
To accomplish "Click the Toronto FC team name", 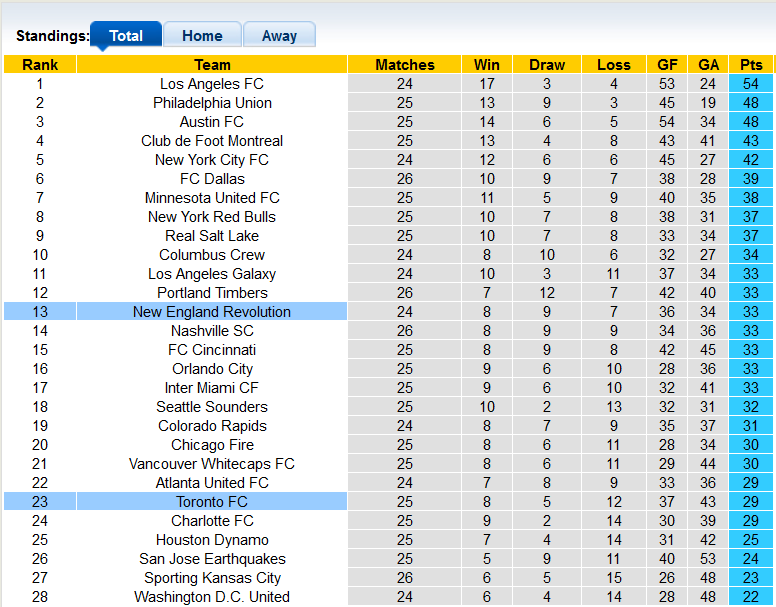I will 212,502.
